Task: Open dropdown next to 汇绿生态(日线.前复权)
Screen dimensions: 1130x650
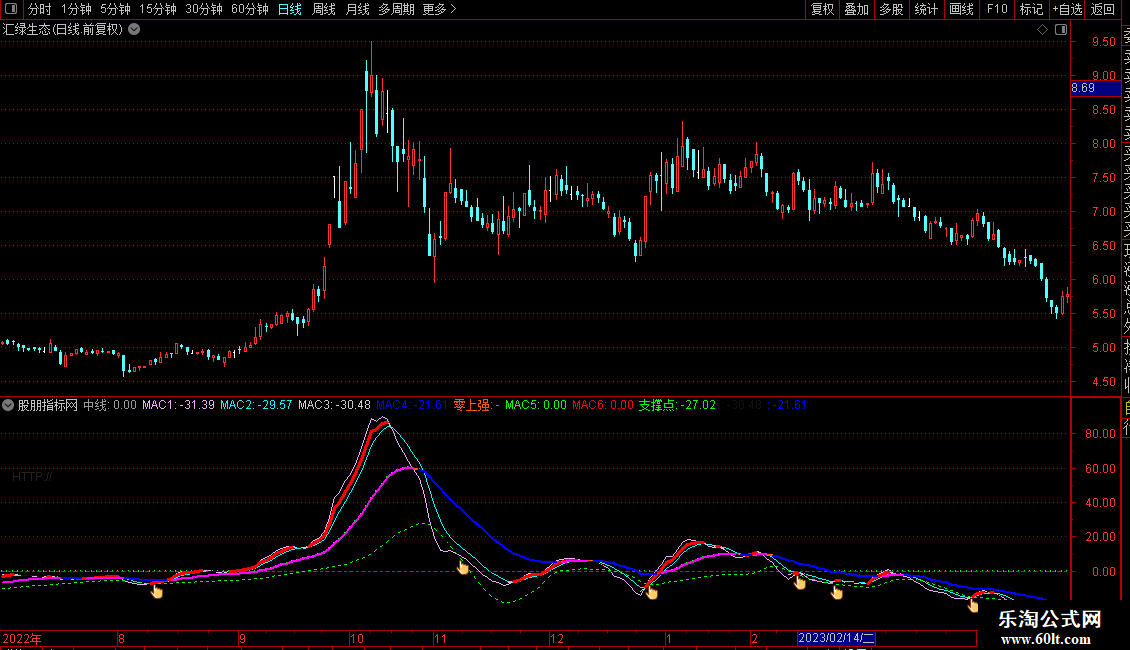Action: (134, 30)
